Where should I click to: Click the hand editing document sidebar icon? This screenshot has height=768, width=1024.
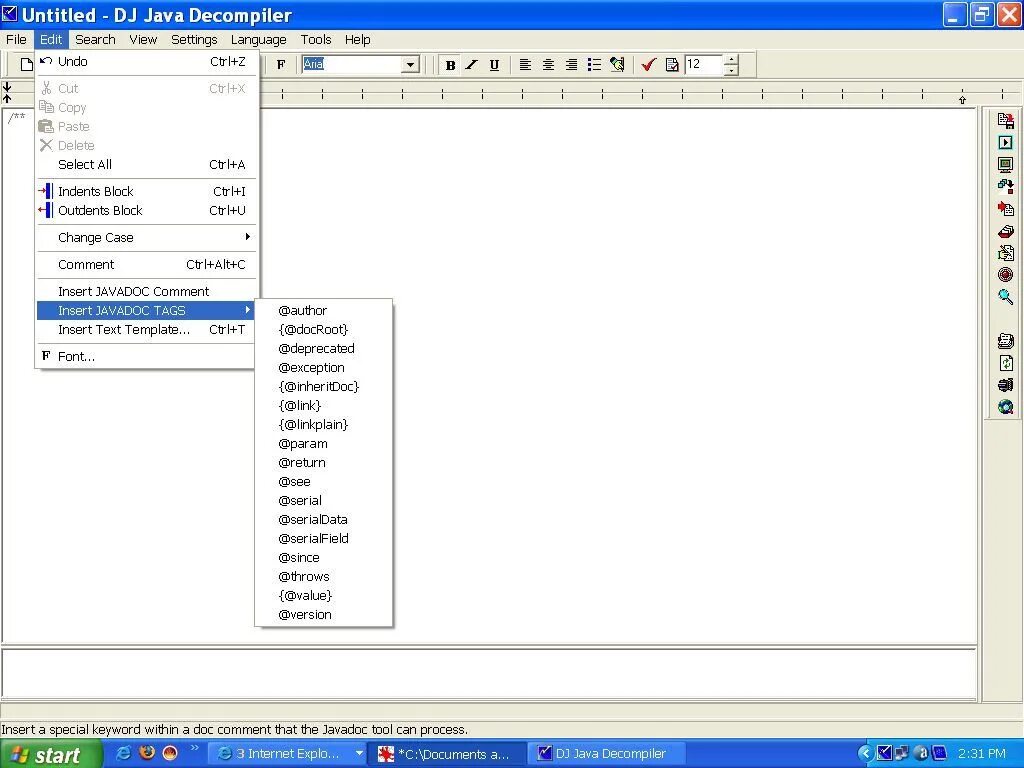[1006, 253]
